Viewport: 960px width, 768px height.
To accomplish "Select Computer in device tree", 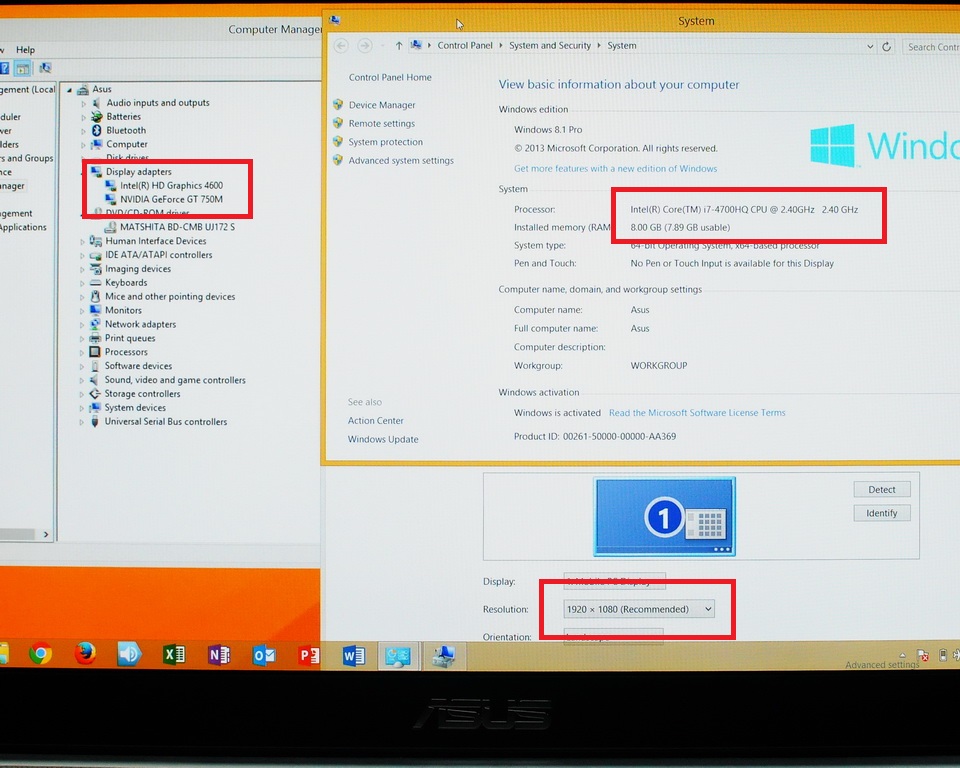I will click(x=127, y=144).
